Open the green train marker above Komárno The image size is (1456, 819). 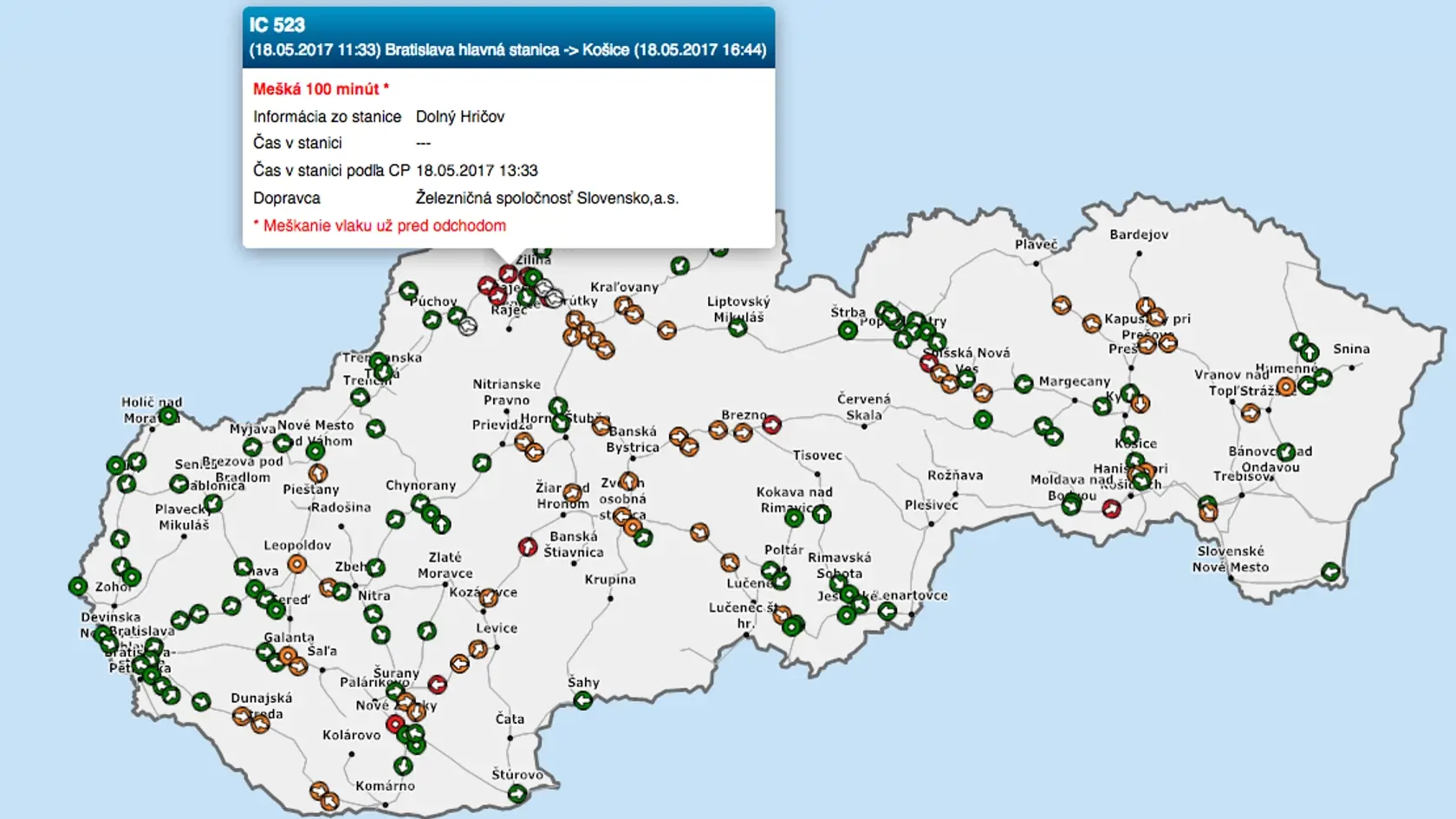pyautogui.click(x=403, y=766)
